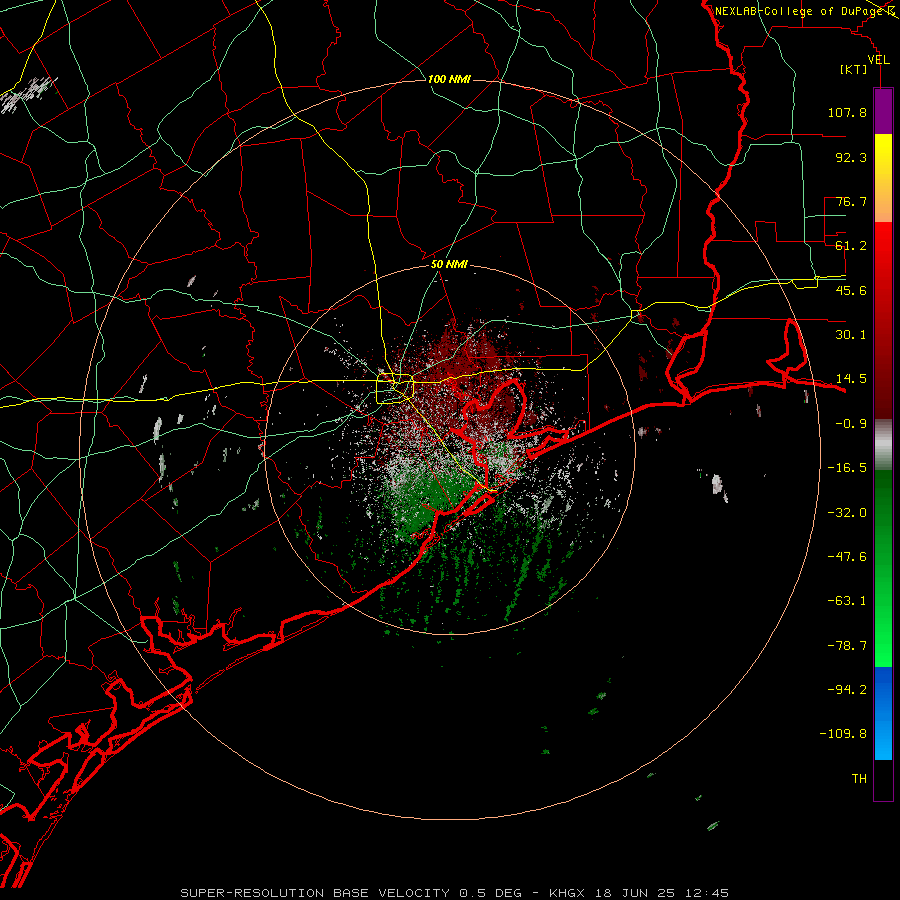
Task: Click the -32.0 velocity scale value
Action: coord(847,513)
